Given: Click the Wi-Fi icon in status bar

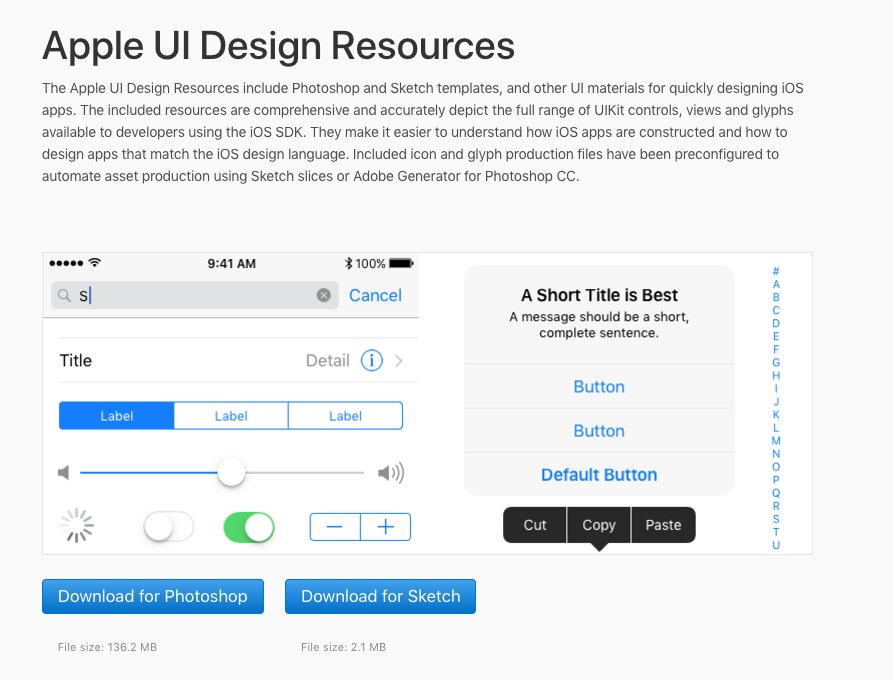Looking at the screenshot, I should tap(95, 263).
